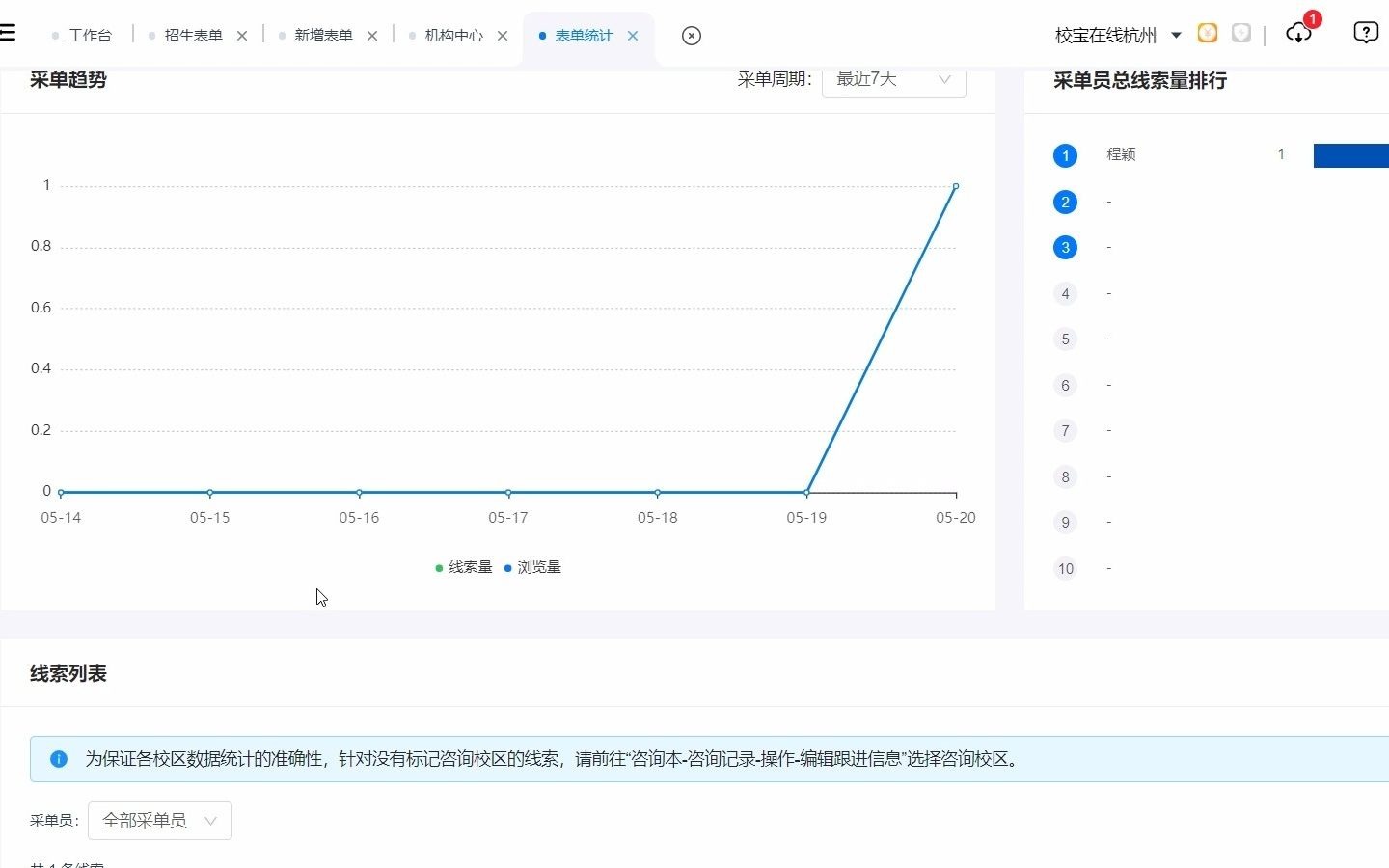Open the help question mark icon
Image resolution: width=1389 pixels, height=868 pixels.
[x=1366, y=33]
